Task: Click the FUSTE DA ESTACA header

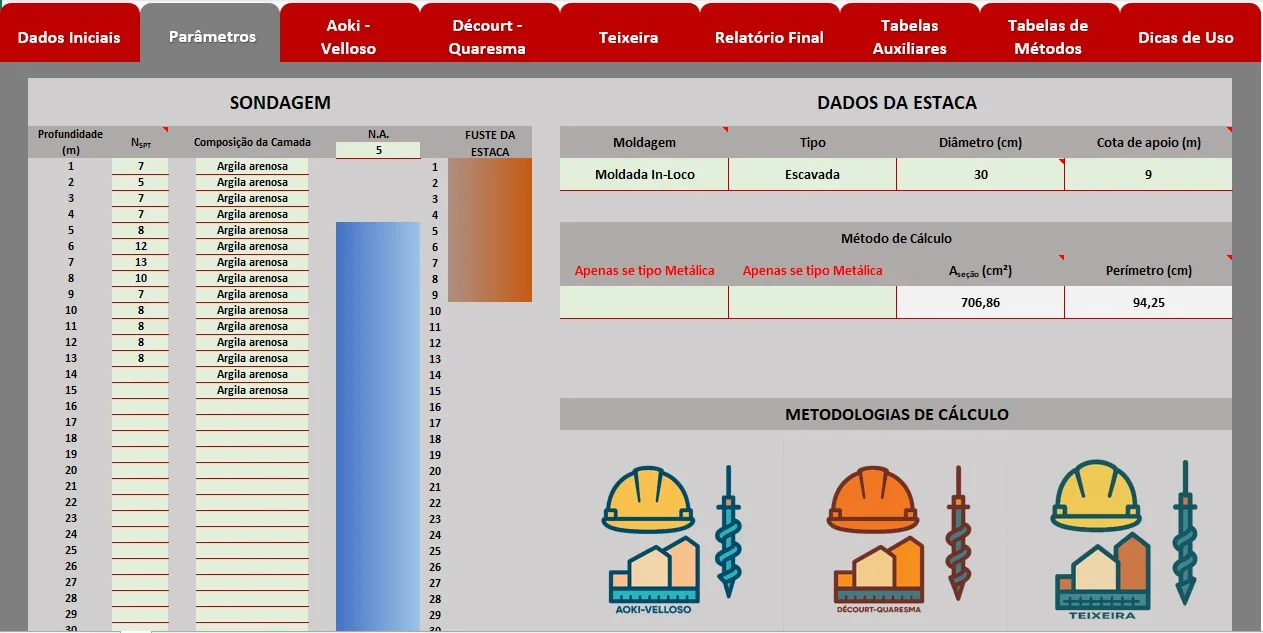Action: tap(490, 143)
